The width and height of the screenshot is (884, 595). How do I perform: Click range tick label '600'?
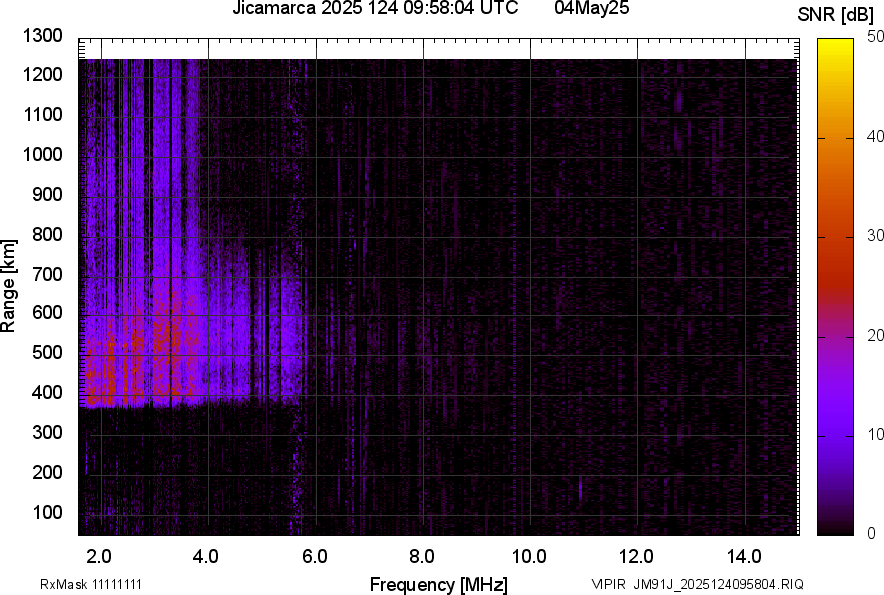(x=47, y=312)
